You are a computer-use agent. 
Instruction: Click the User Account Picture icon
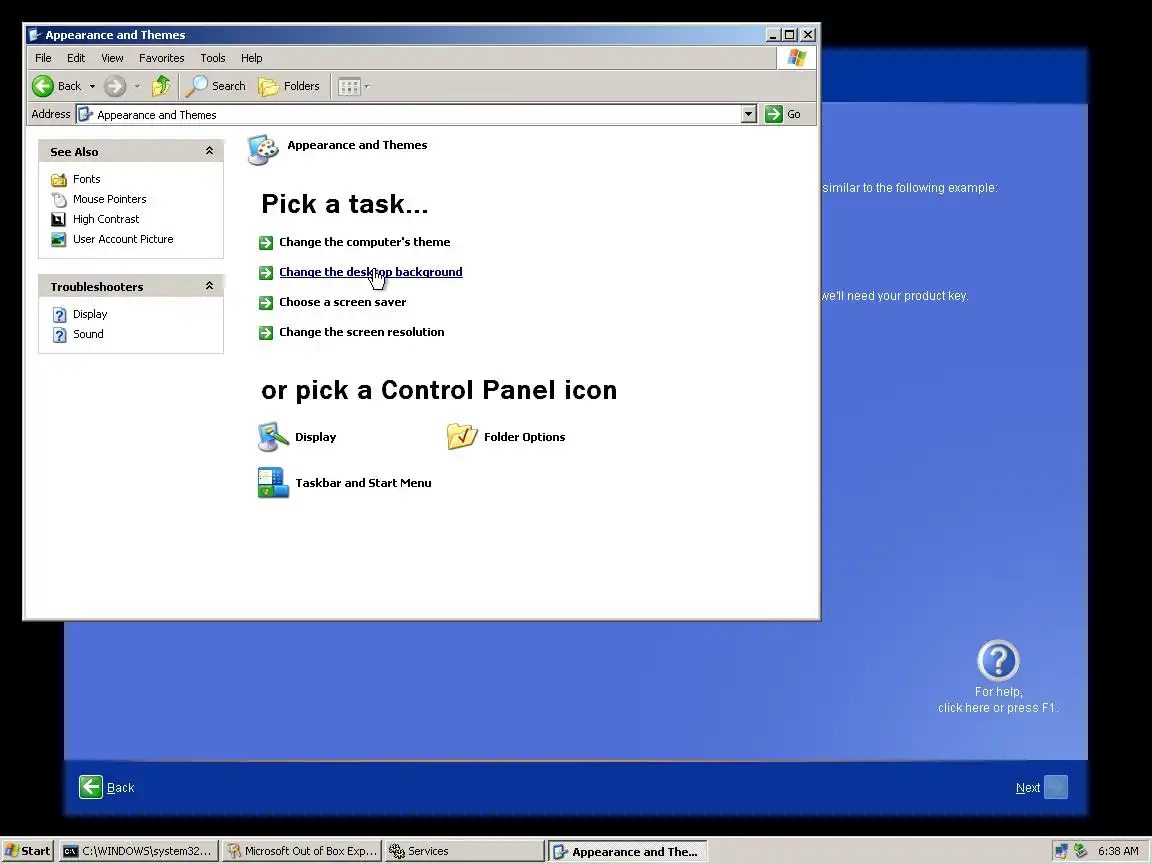tap(59, 239)
